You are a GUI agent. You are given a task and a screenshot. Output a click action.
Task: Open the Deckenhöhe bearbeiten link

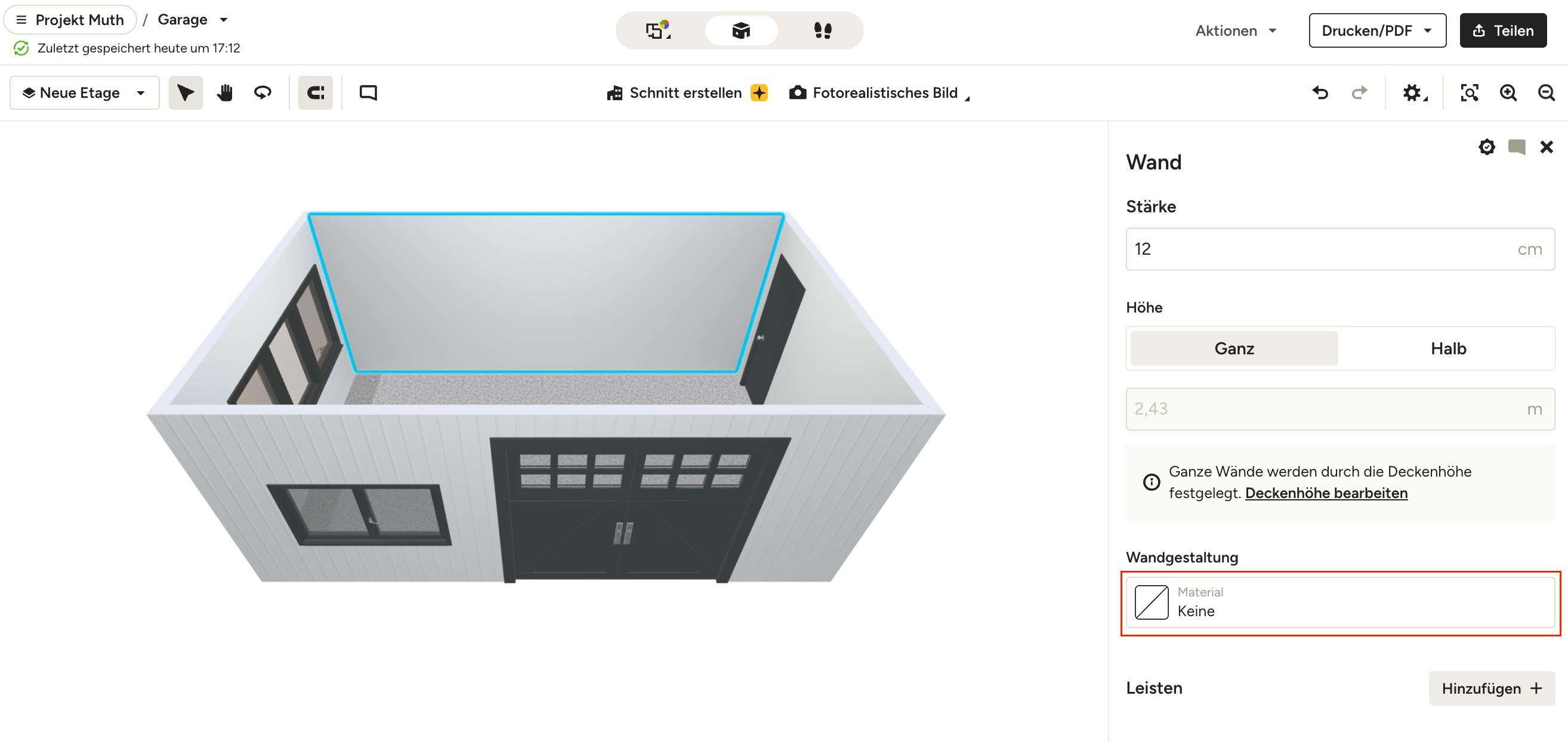[1326, 493]
